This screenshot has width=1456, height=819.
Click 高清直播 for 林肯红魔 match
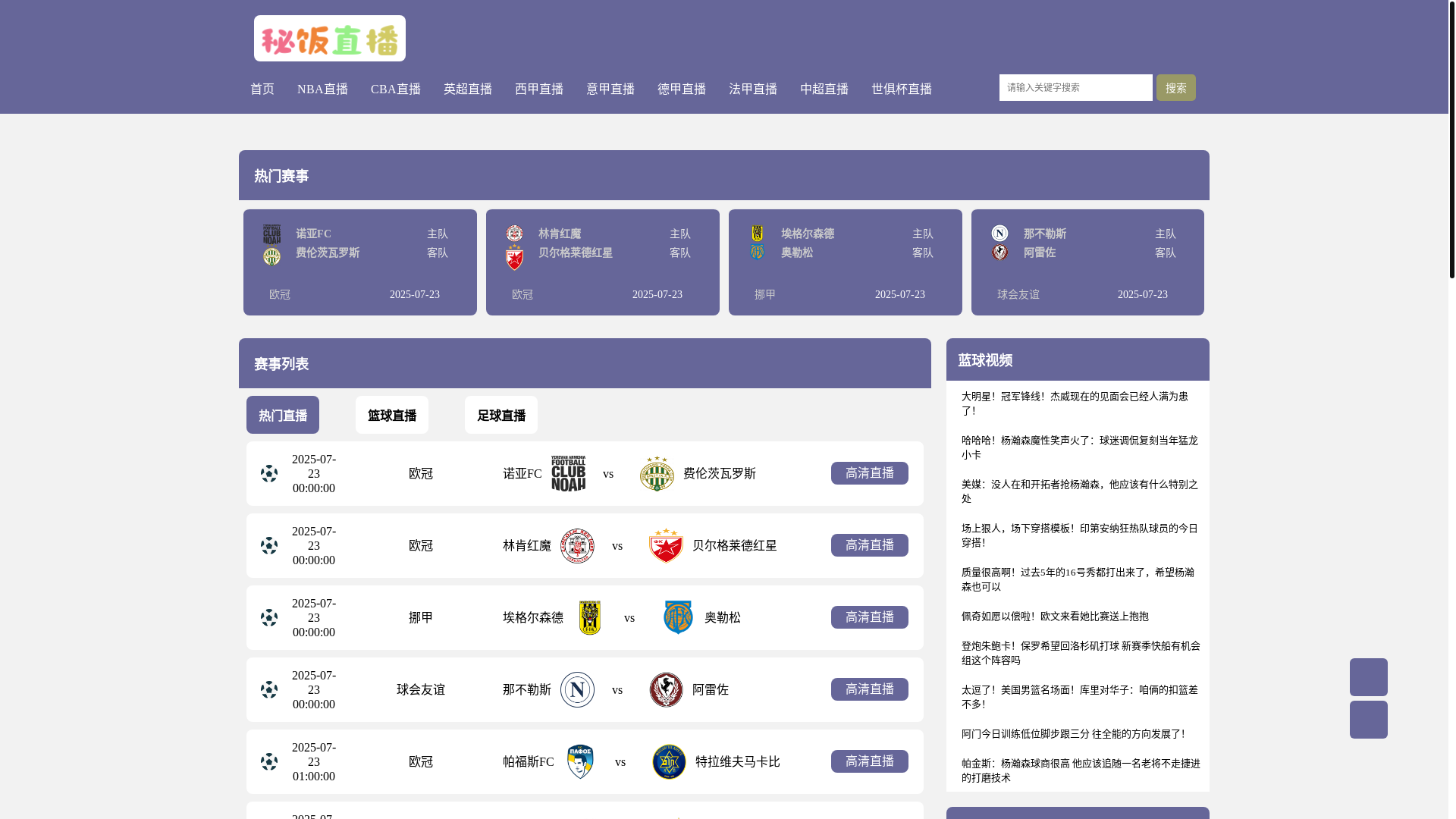[870, 545]
